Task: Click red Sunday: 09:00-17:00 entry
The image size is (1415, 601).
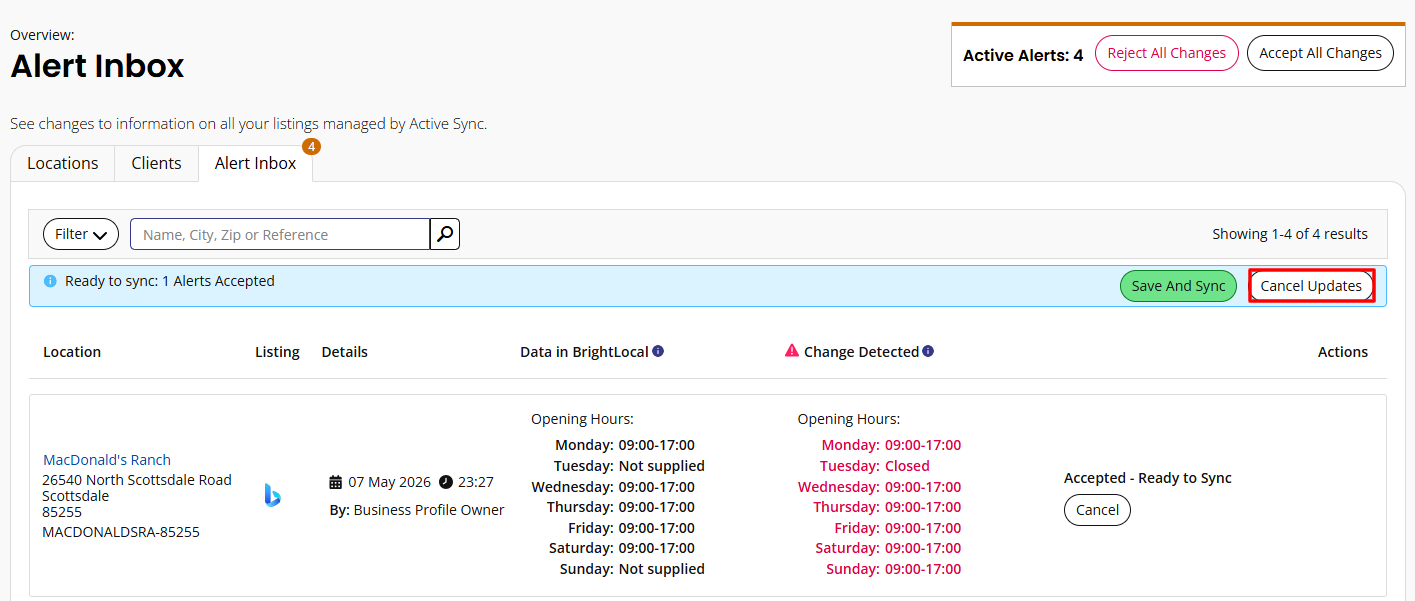Action: click(x=894, y=569)
